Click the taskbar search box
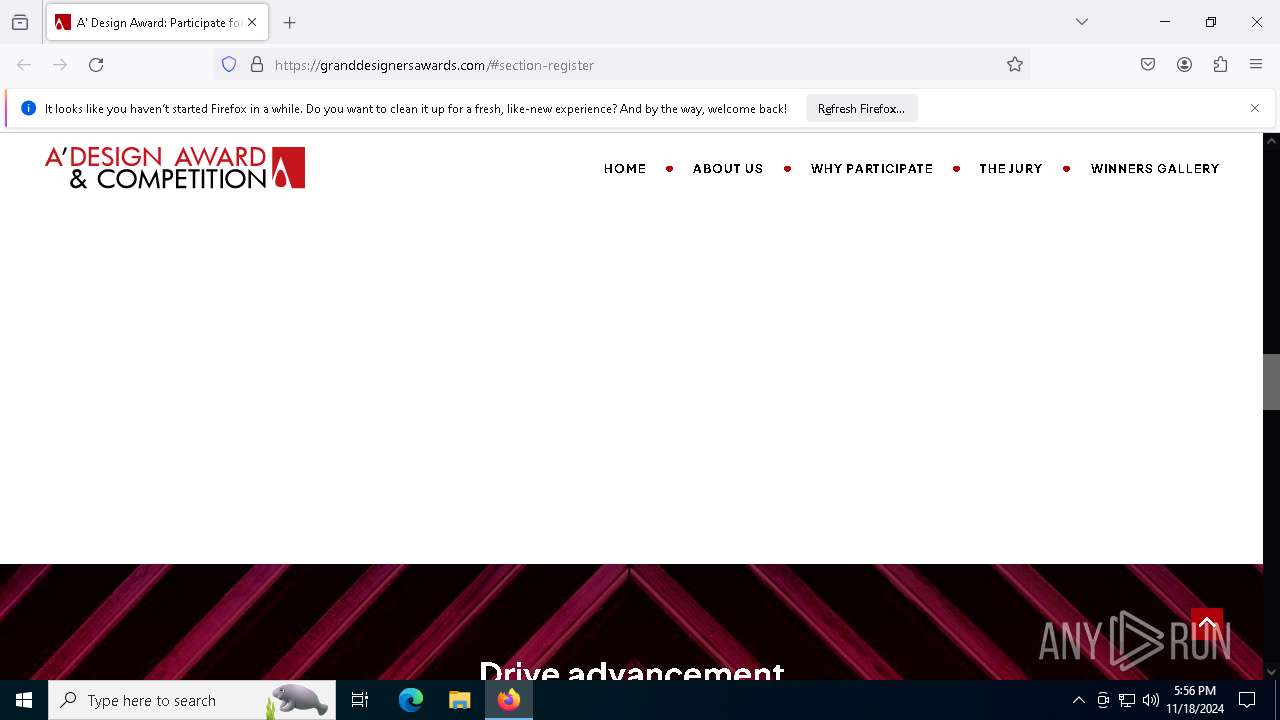The height and width of the screenshot is (720, 1280). click(192, 700)
